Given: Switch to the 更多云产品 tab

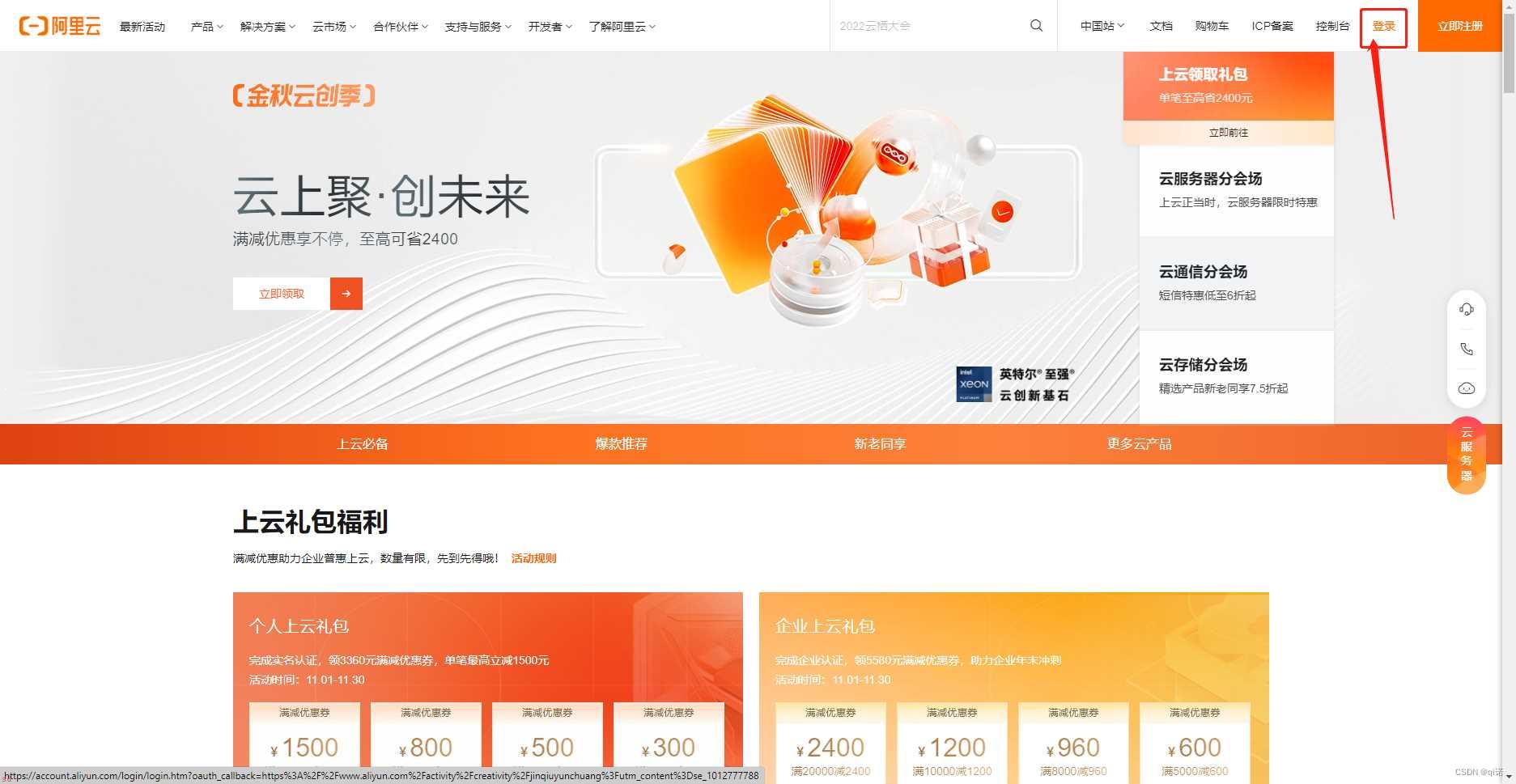Looking at the screenshot, I should (x=1140, y=443).
